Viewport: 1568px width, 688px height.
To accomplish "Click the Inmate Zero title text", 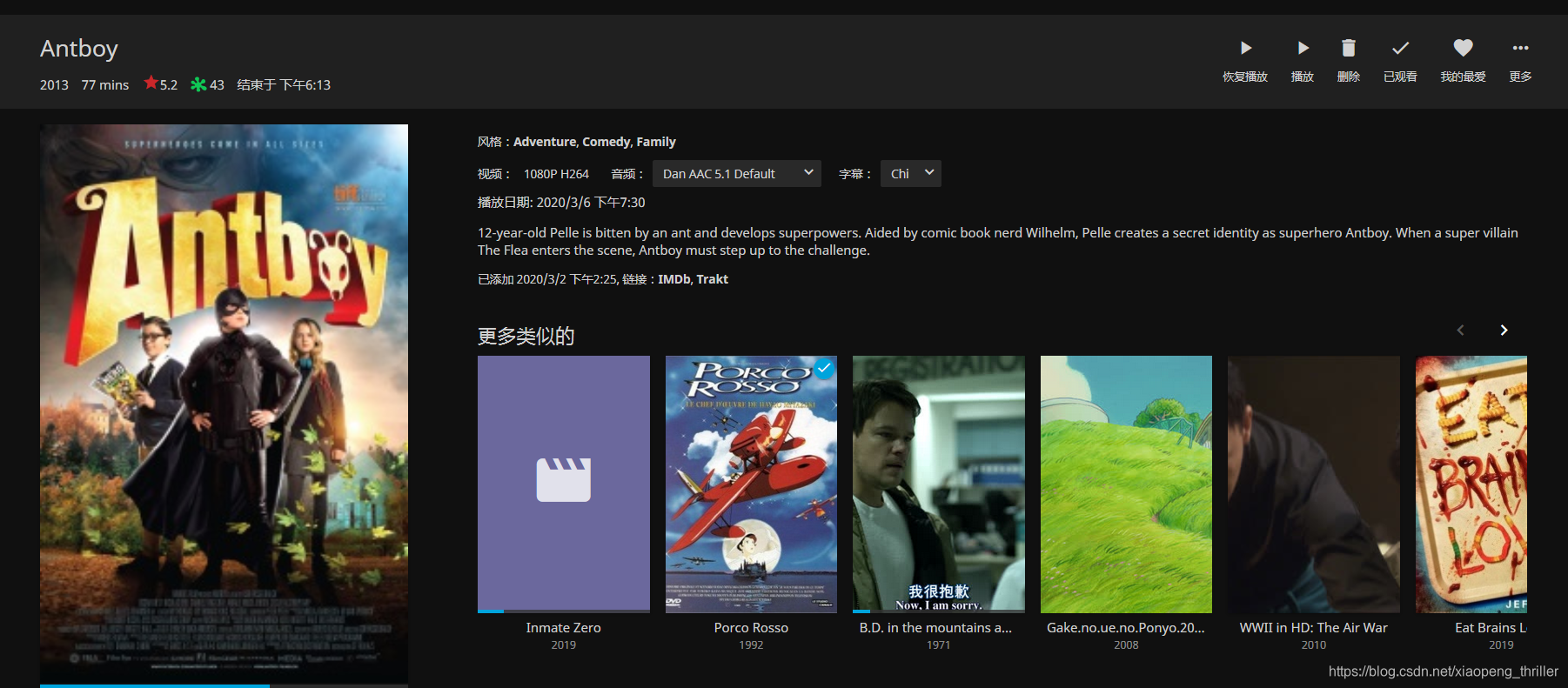I will coord(564,628).
